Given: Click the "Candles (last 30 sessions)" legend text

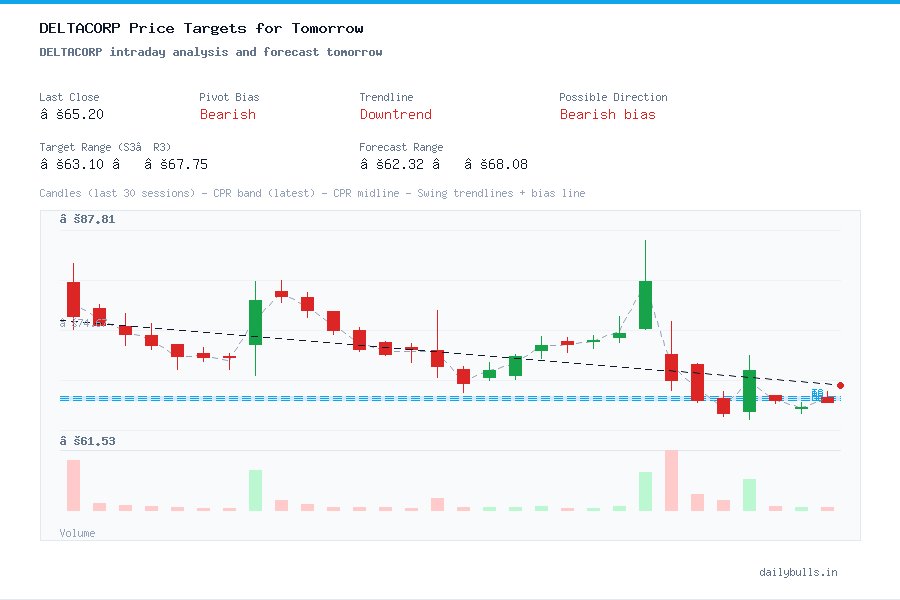Looking at the screenshot, I should point(117,193).
